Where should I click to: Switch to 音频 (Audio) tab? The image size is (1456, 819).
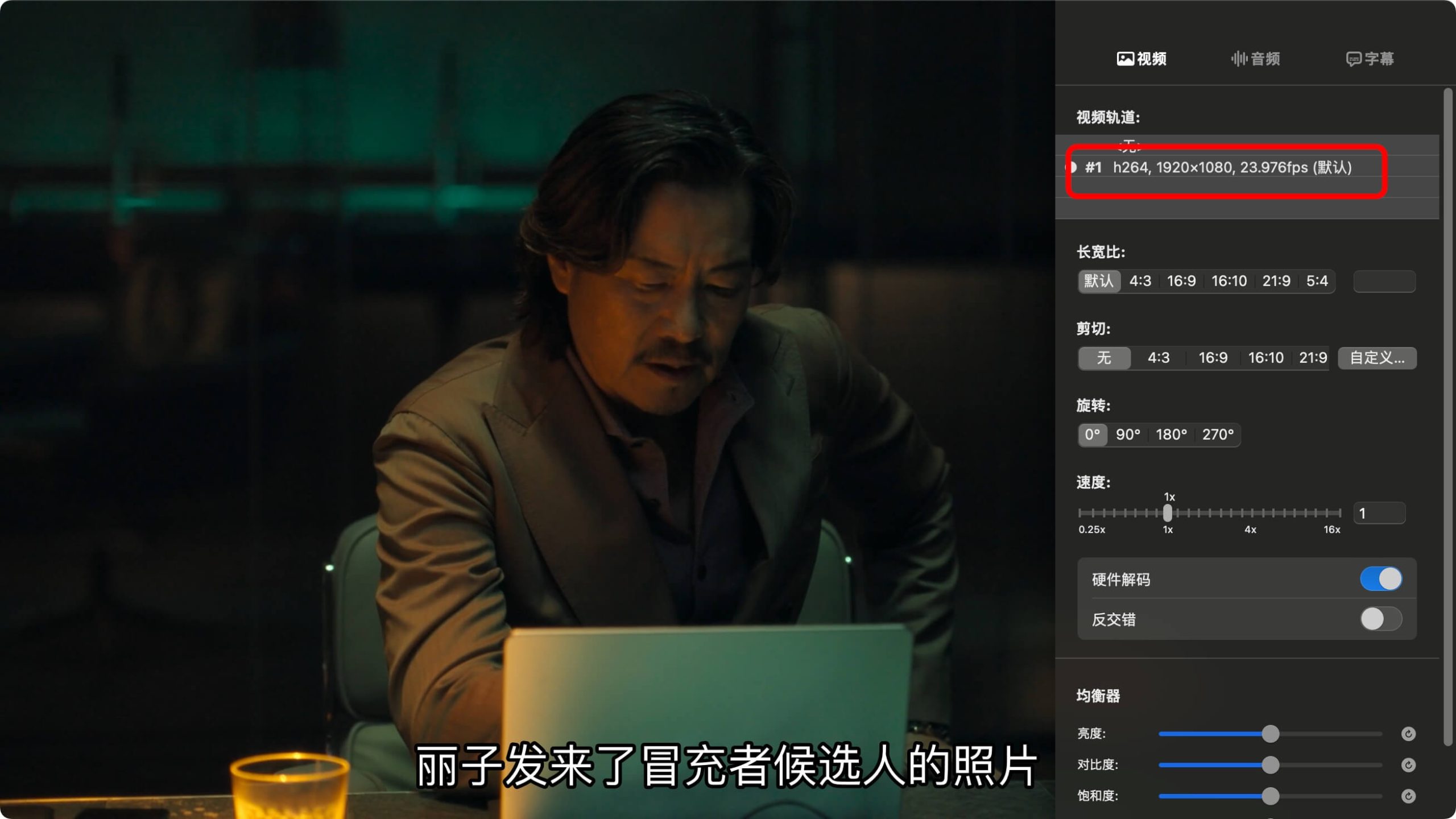point(1256,58)
